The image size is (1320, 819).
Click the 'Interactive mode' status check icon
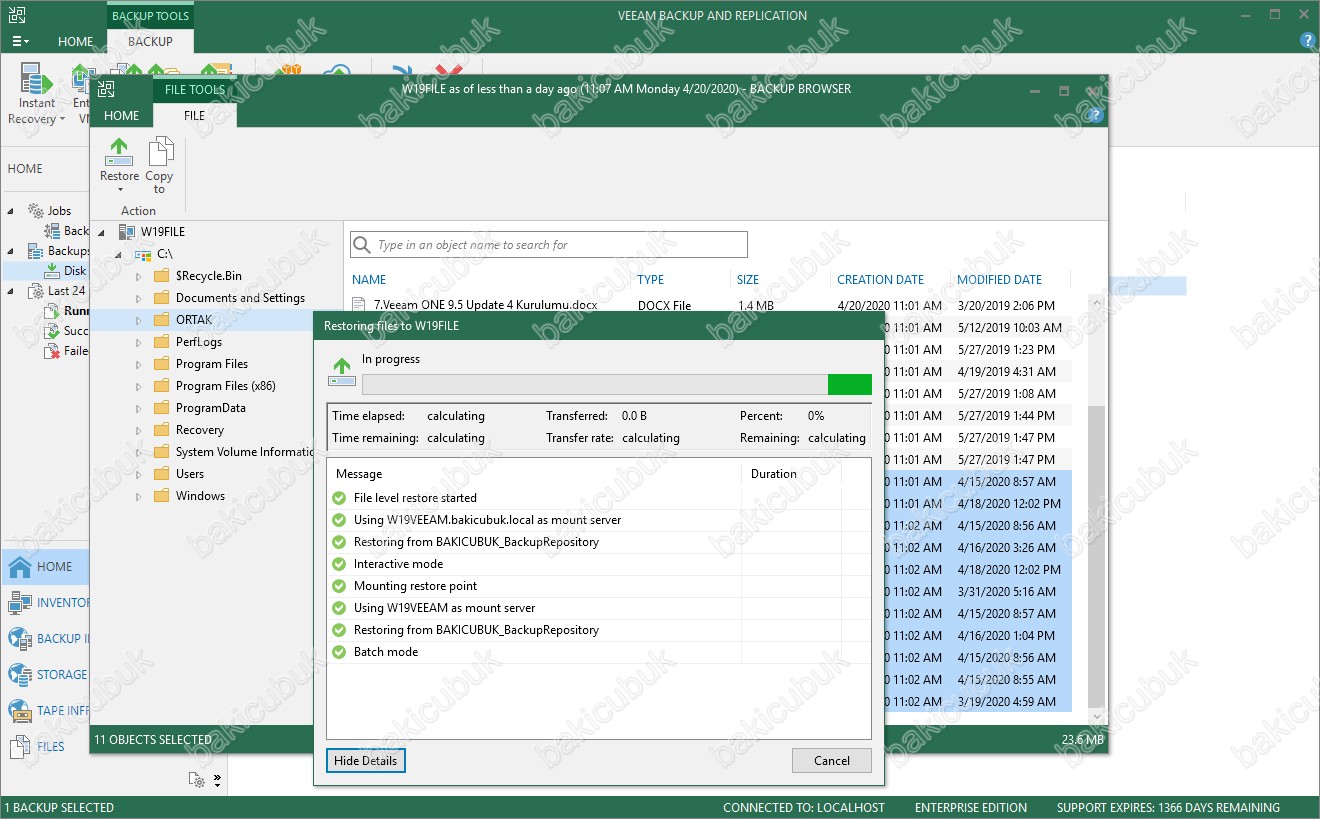(x=340, y=564)
